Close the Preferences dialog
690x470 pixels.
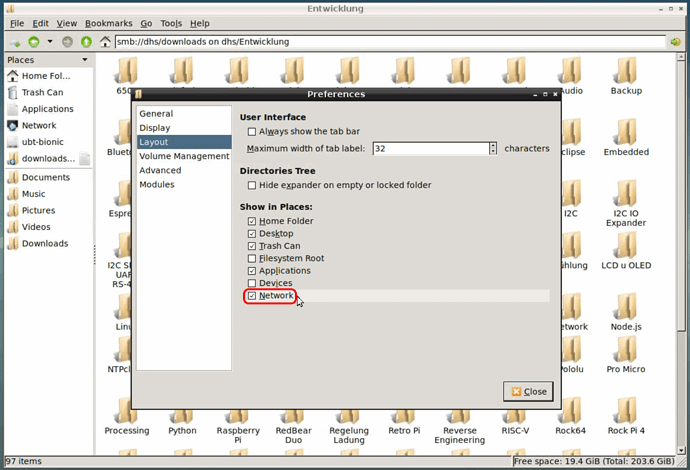(x=529, y=391)
